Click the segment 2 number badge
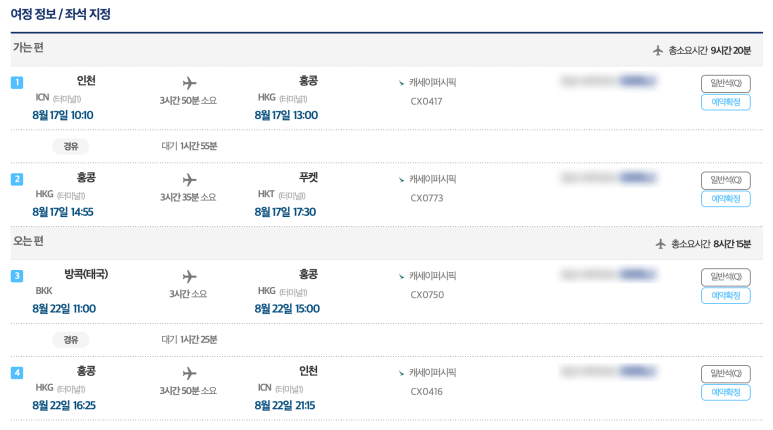 tap(17, 179)
